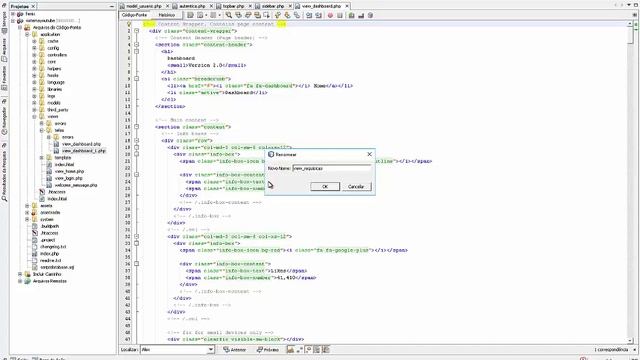The image size is (640, 360).
Task: Open the Histórico view
Action: (x=167, y=15)
